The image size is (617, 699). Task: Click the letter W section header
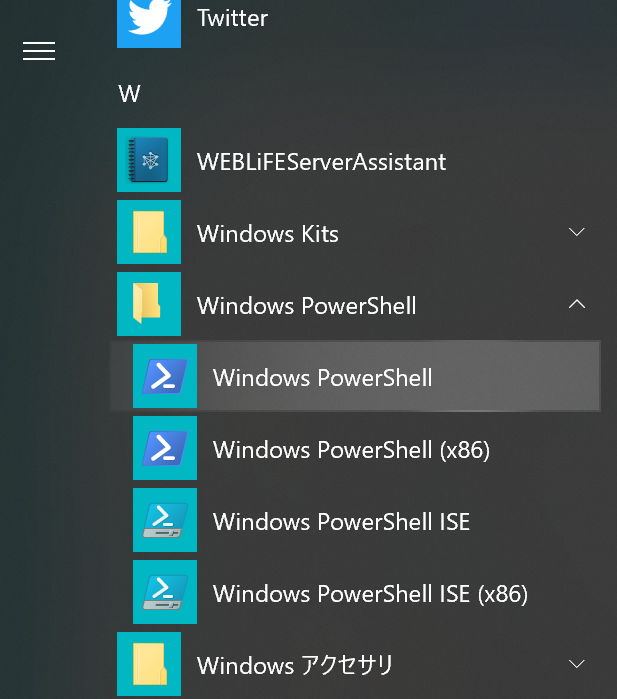[129, 94]
